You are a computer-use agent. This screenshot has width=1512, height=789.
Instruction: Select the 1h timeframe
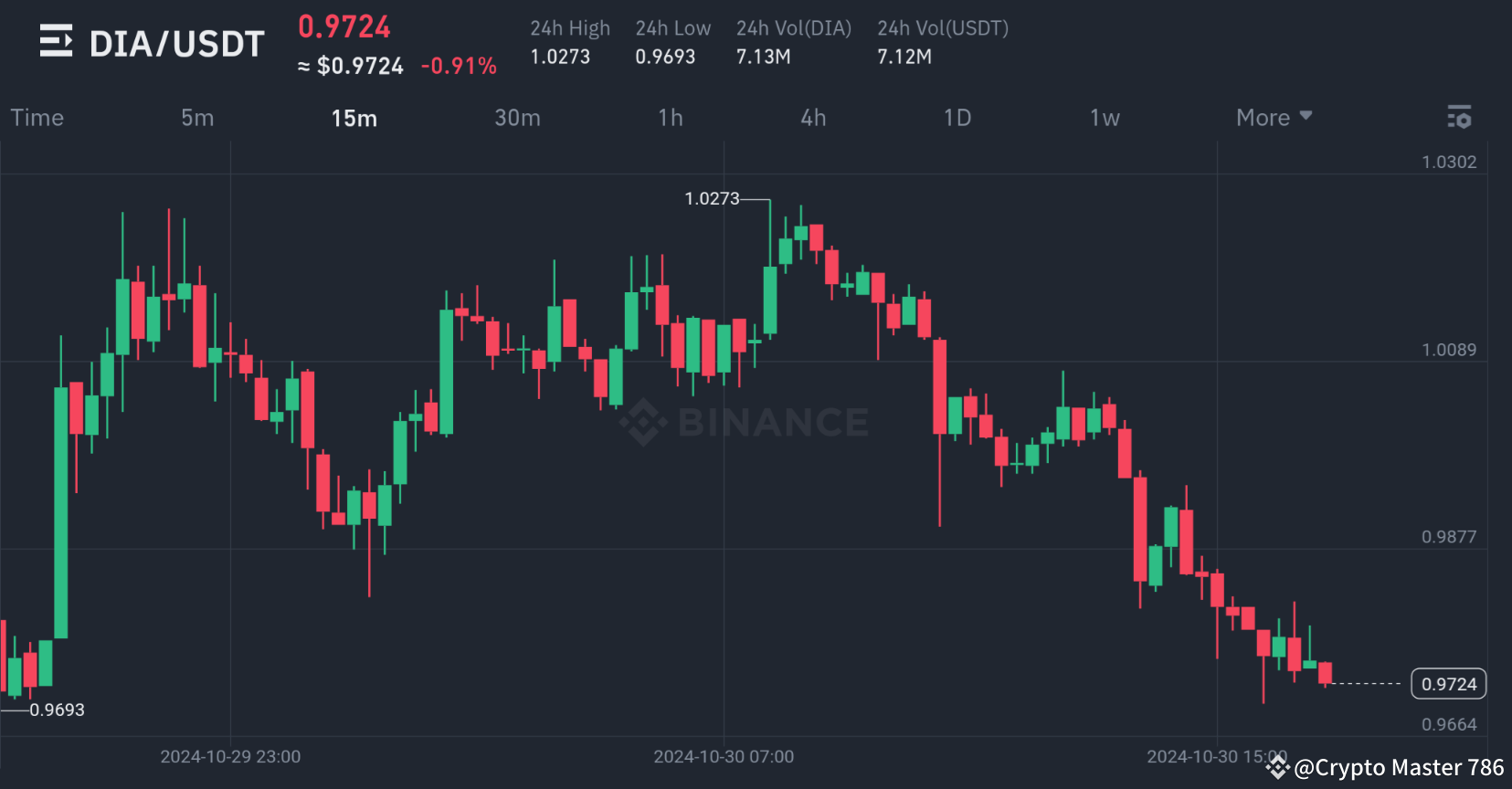point(670,117)
